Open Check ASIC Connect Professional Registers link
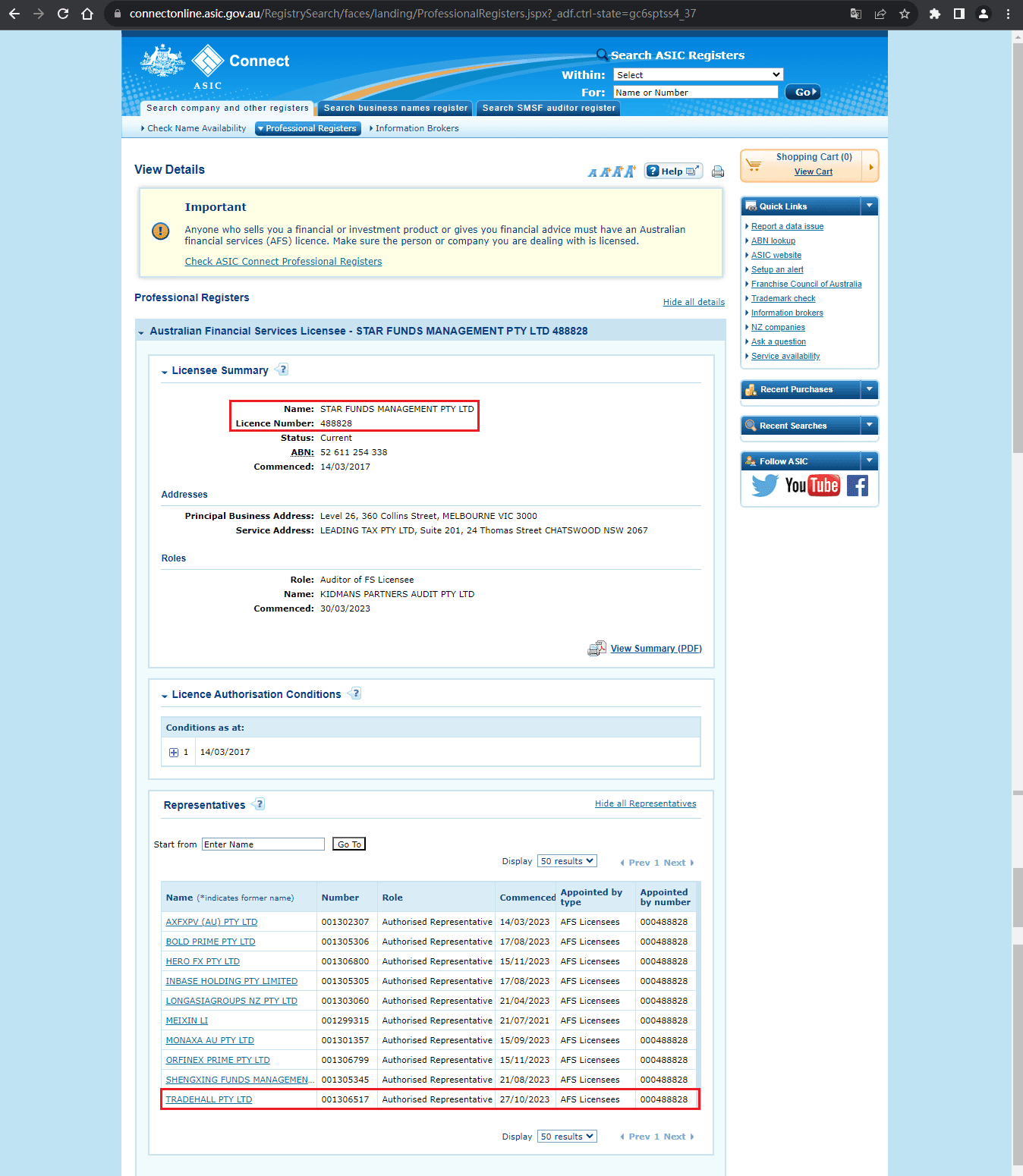The height and width of the screenshot is (1176, 1023). click(283, 261)
